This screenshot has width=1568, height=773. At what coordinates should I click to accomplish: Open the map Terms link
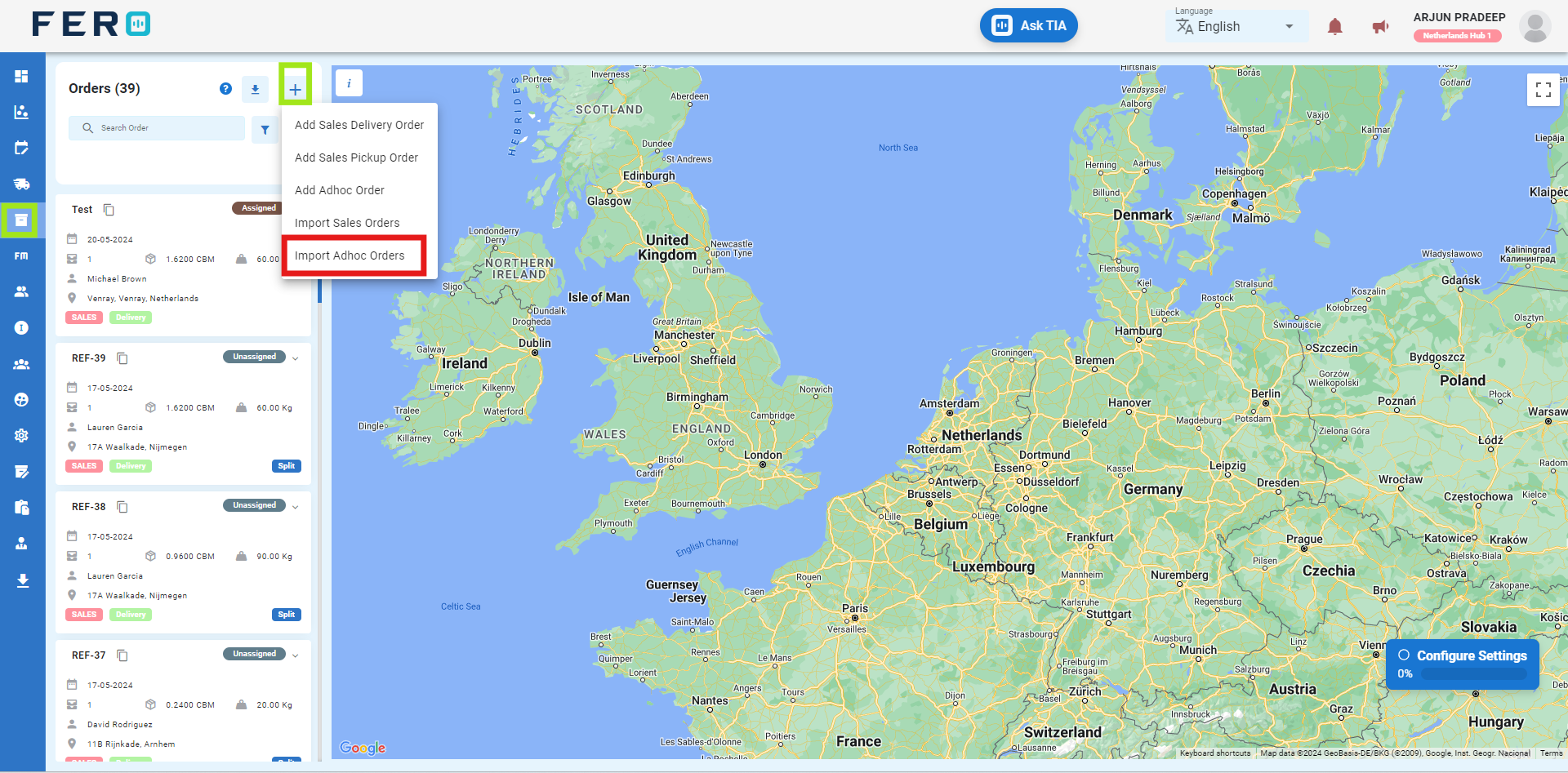(x=1551, y=753)
